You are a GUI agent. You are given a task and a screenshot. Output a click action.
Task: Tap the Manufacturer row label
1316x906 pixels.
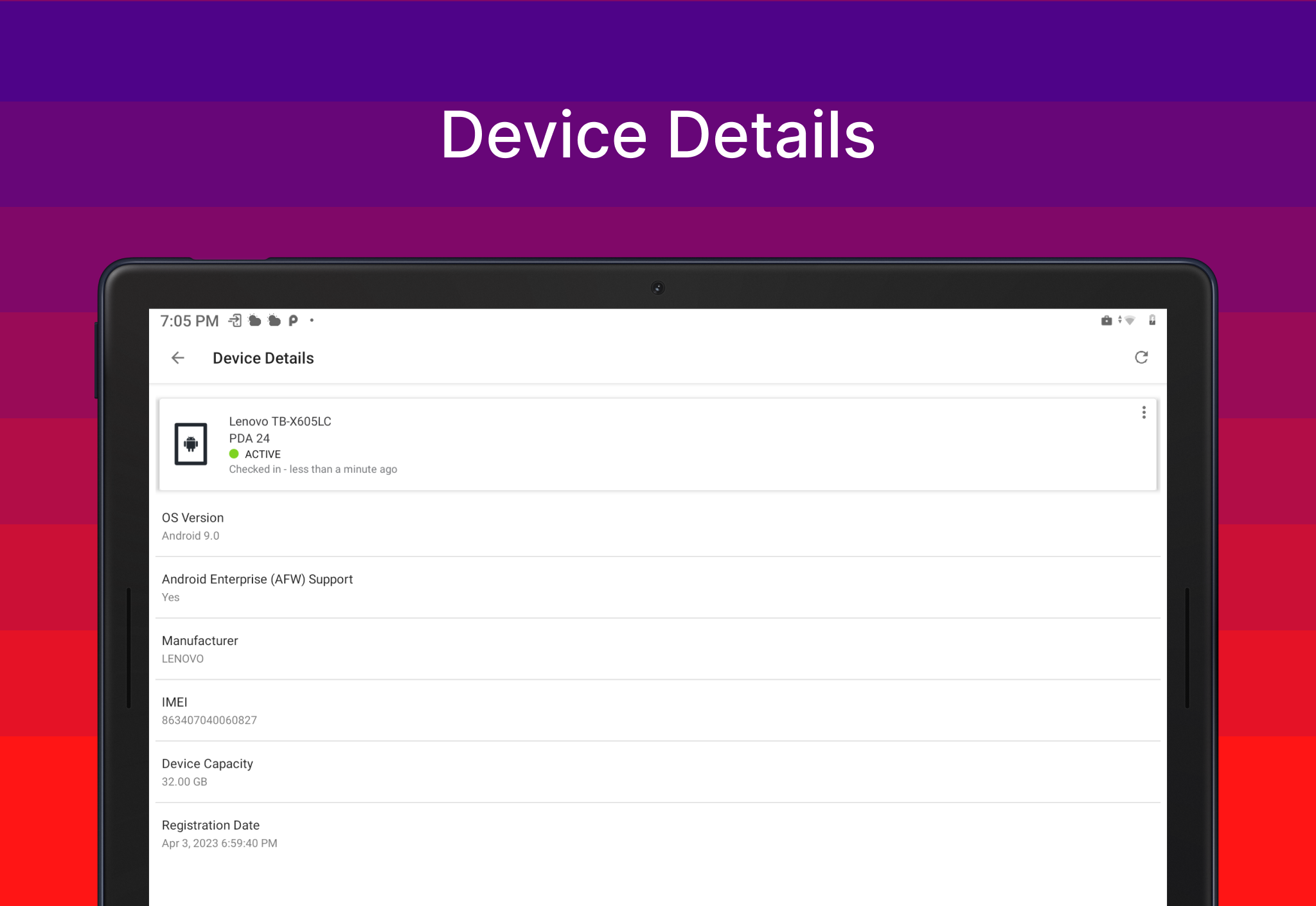pyautogui.click(x=200, y=641)
